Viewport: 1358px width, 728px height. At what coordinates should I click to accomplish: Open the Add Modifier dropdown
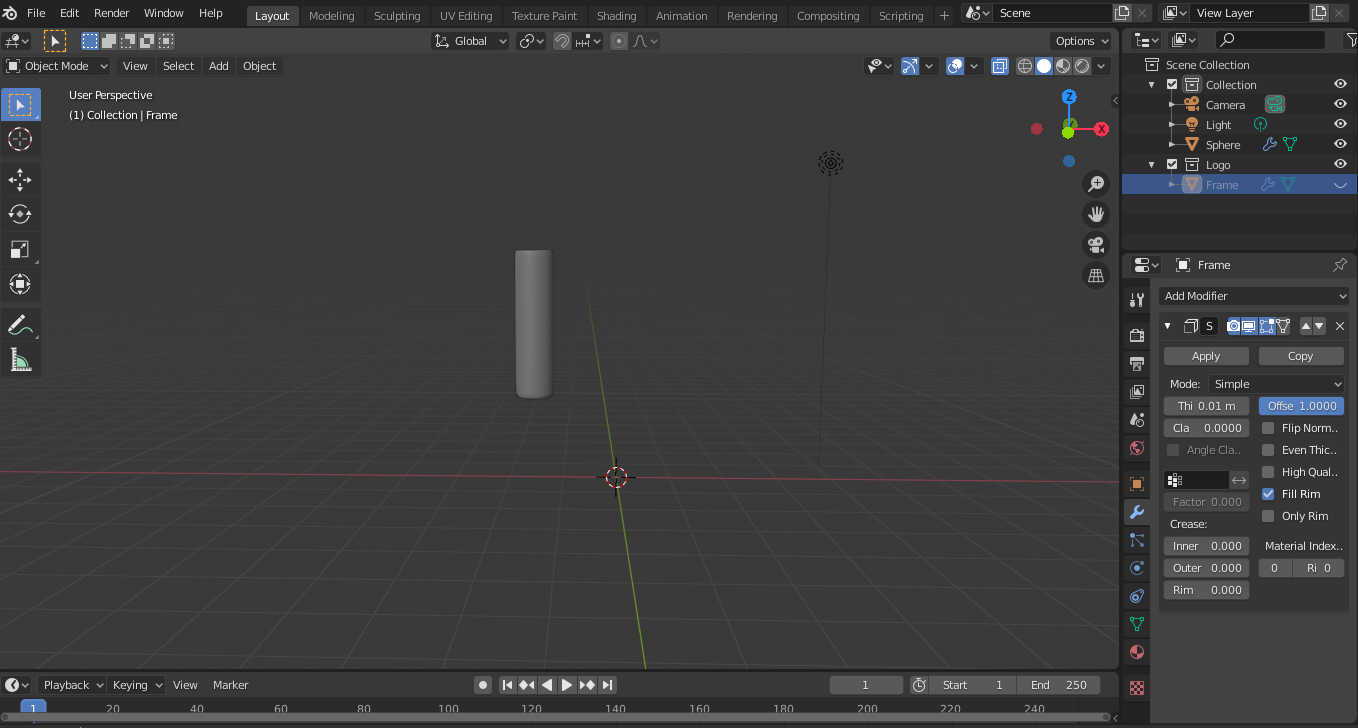[1254, 296]
